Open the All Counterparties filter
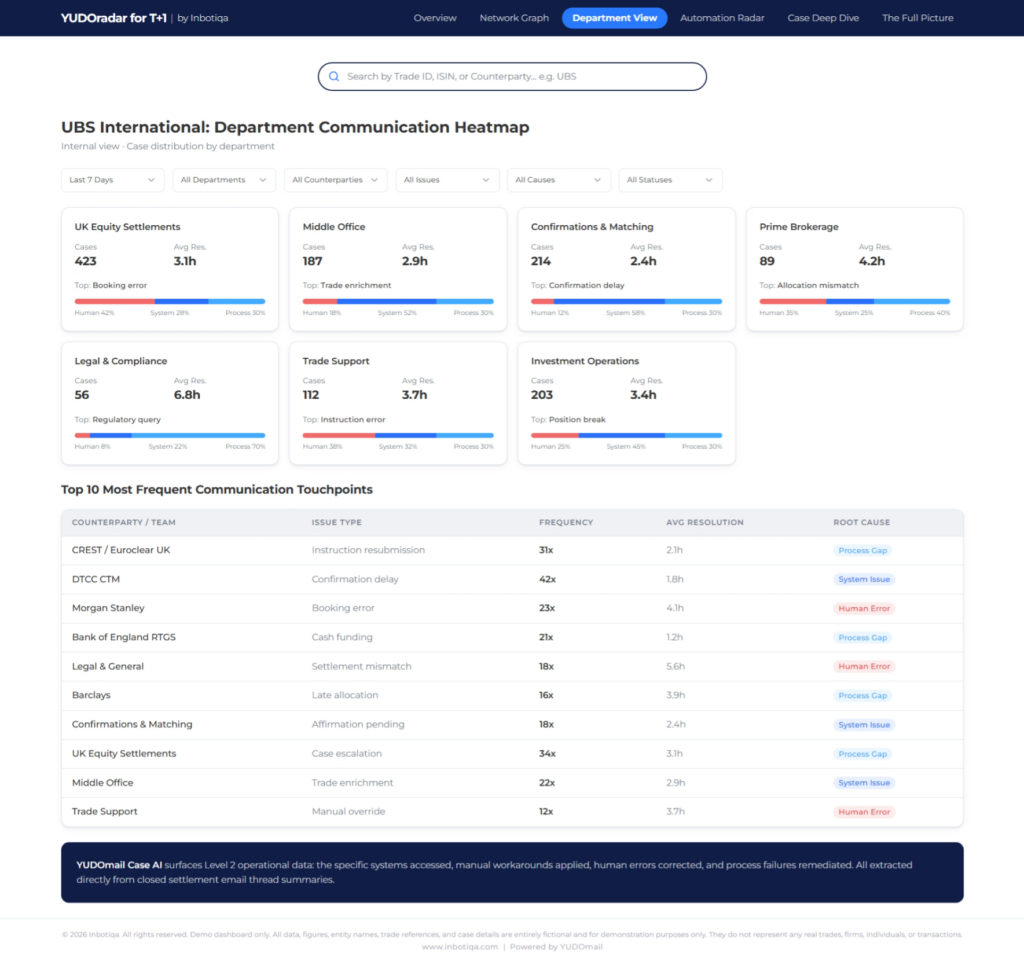The height and width of the screenshot is (962, 1024). coord(336,180)
